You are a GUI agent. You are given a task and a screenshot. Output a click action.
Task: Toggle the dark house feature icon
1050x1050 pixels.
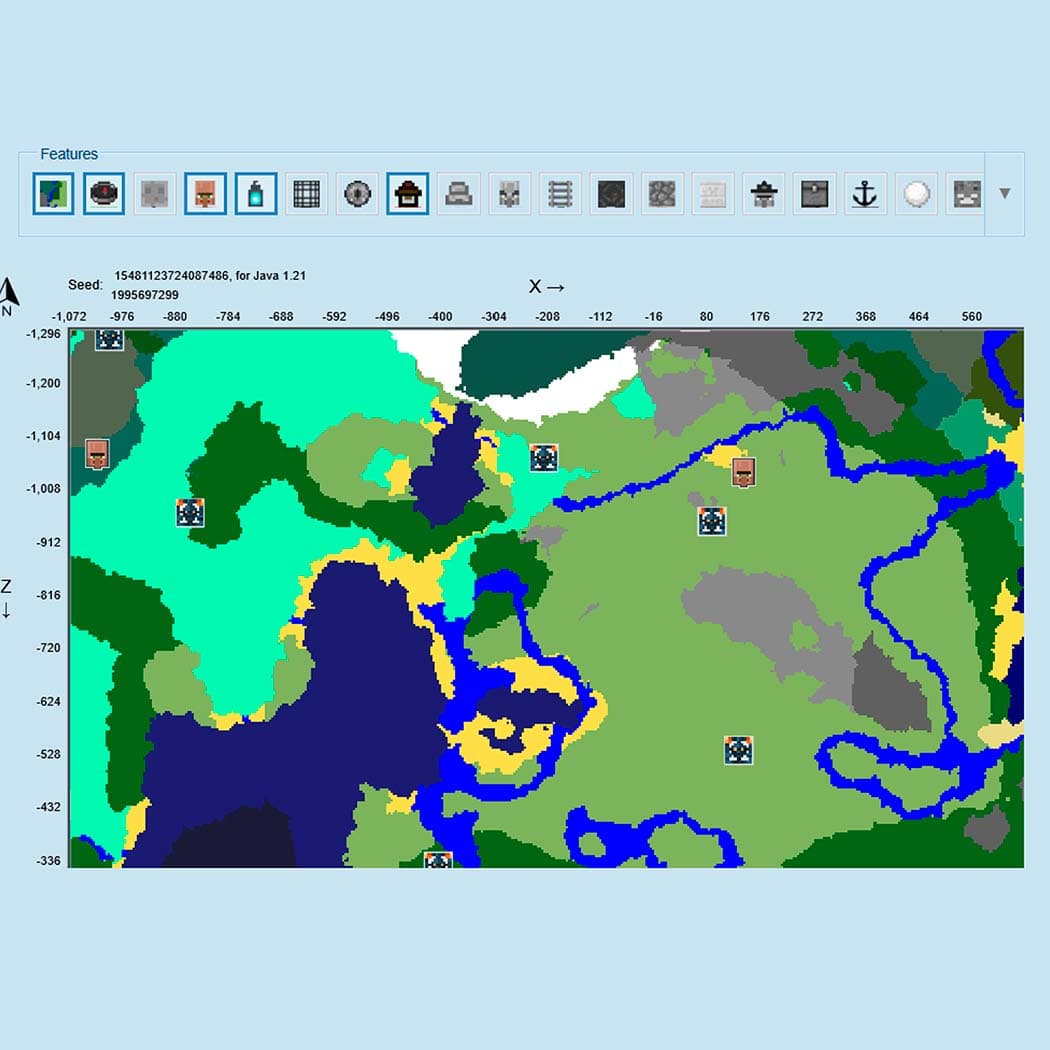[x=408, y=194]
